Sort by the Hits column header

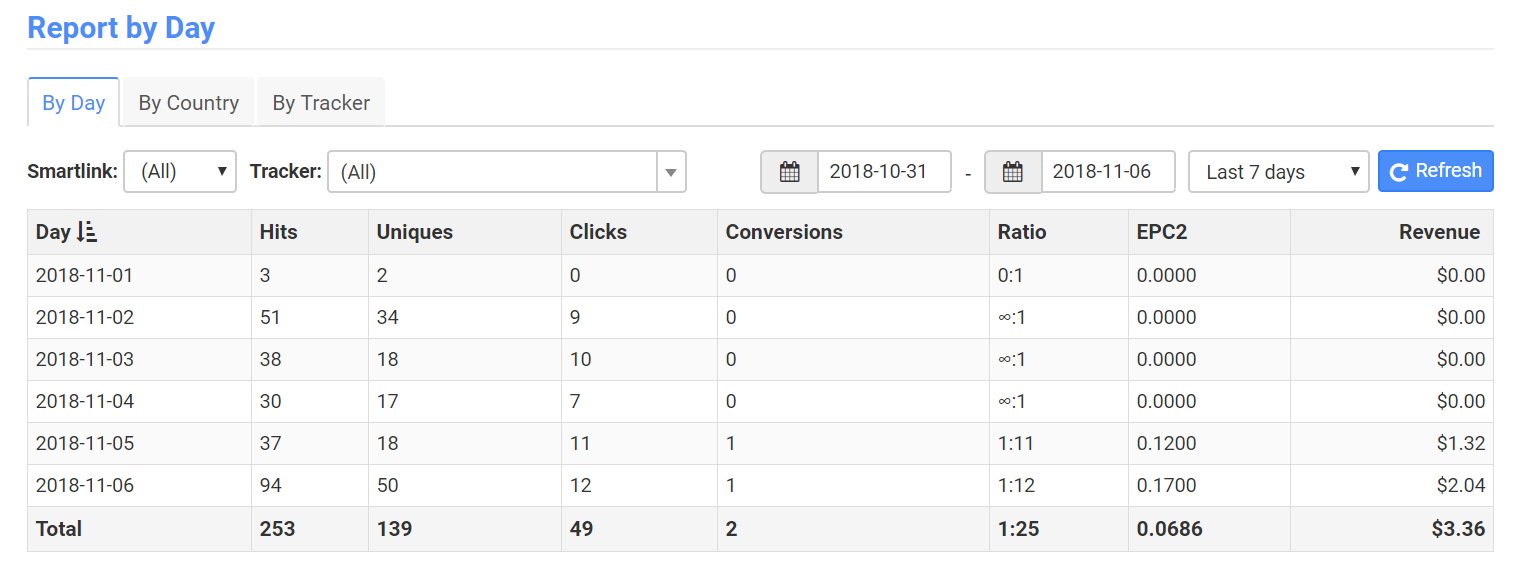(278, 232)
